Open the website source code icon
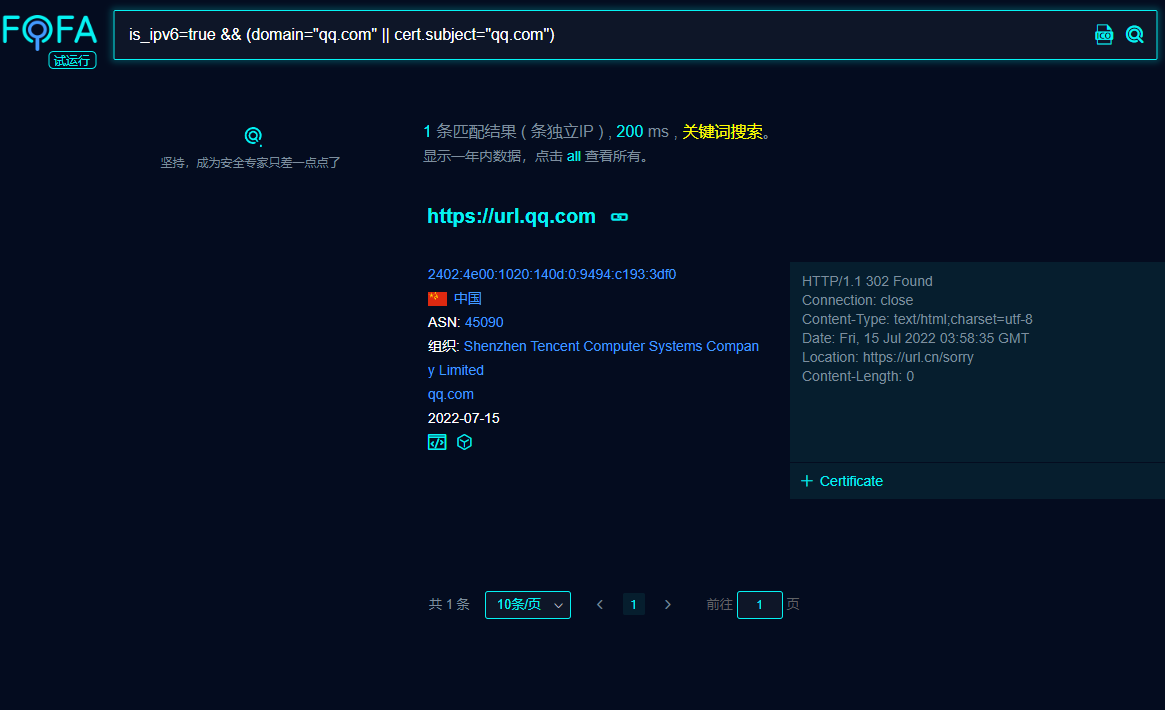The image size is (1165, 710). point(437,443)
